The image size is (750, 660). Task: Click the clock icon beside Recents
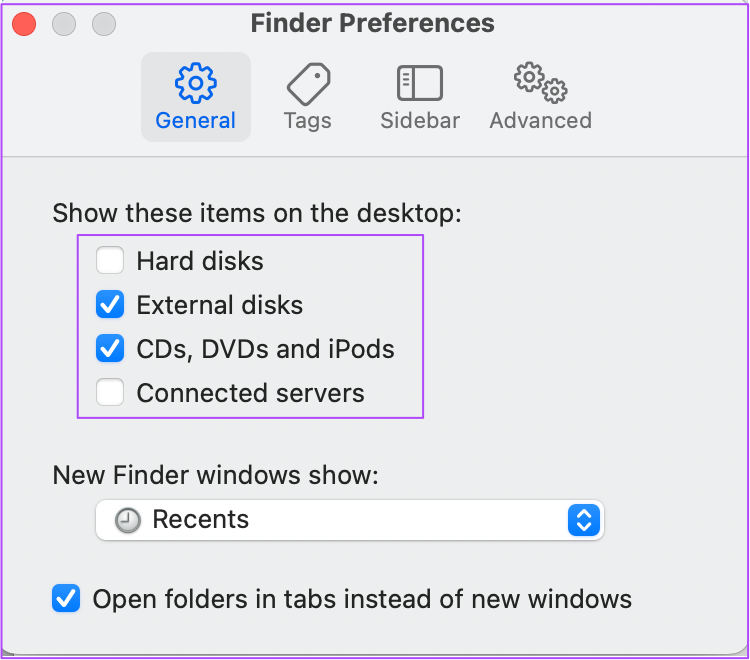point(128,520)
